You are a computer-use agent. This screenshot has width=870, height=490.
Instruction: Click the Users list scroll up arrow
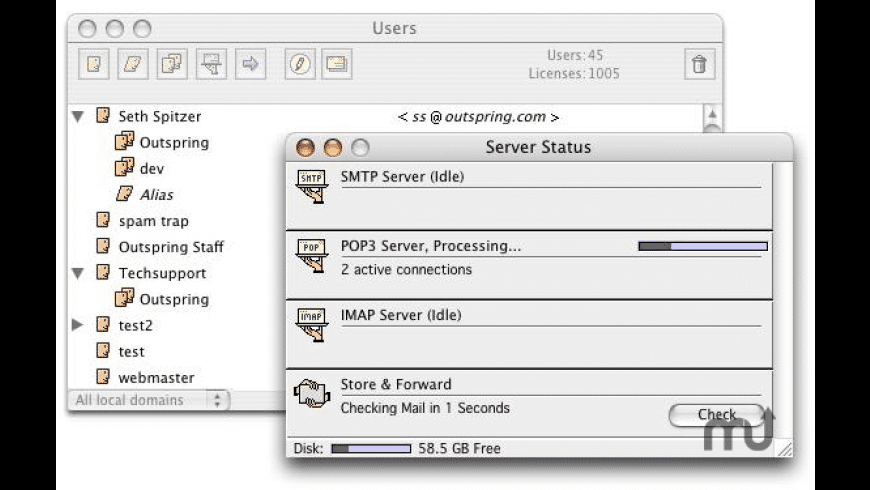(x=712, y=114)
